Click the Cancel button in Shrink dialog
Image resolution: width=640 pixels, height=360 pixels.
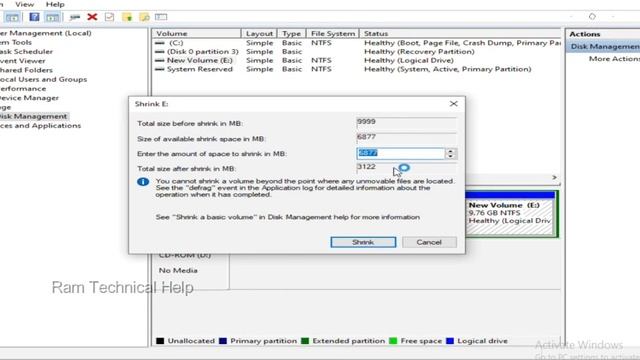[429, 242]
